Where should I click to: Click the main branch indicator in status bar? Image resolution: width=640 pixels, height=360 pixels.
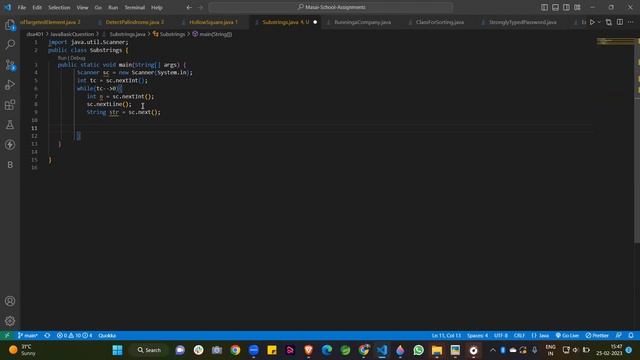27,335
